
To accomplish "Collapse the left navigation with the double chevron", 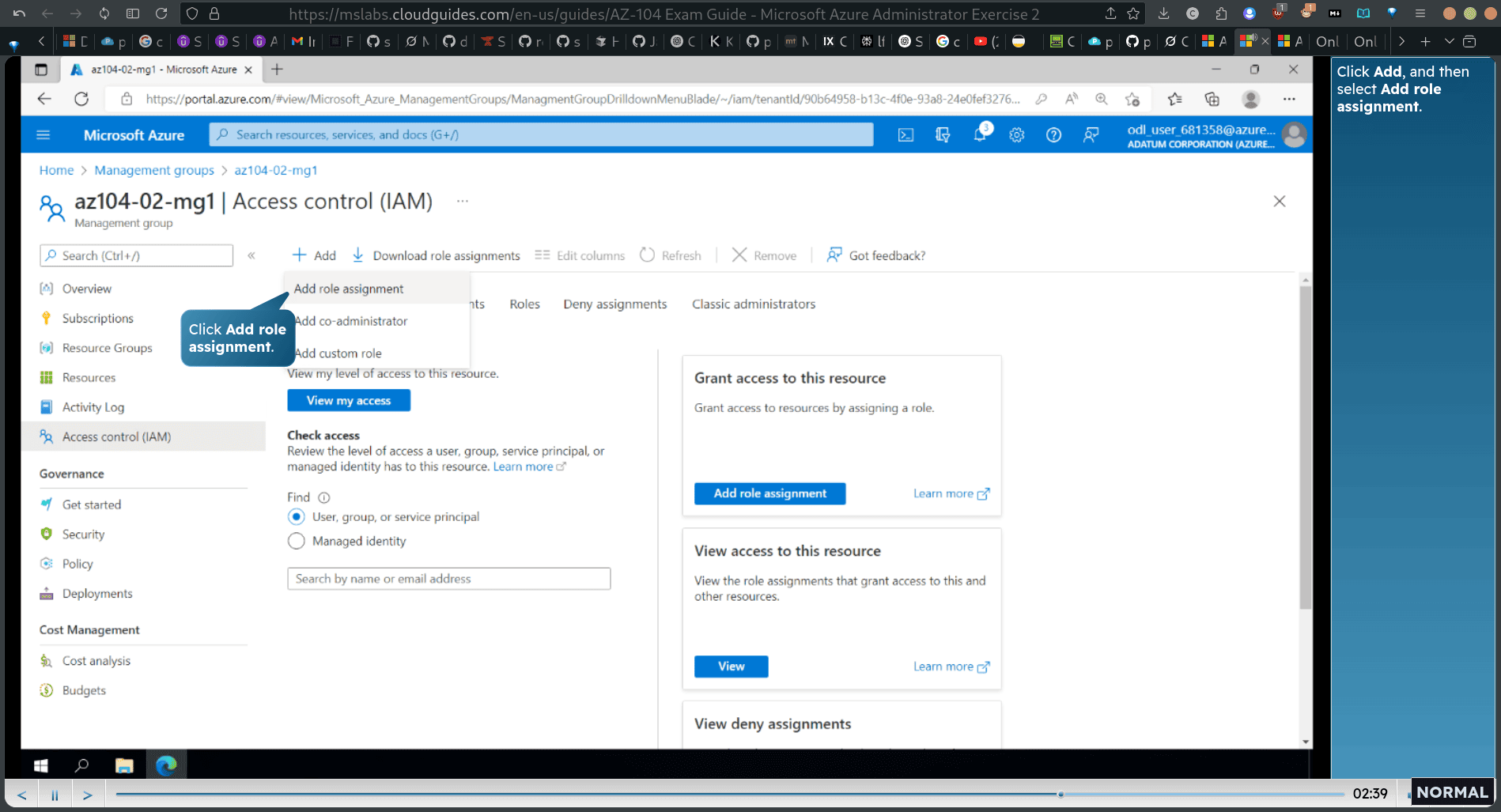I will pos(251,255).
